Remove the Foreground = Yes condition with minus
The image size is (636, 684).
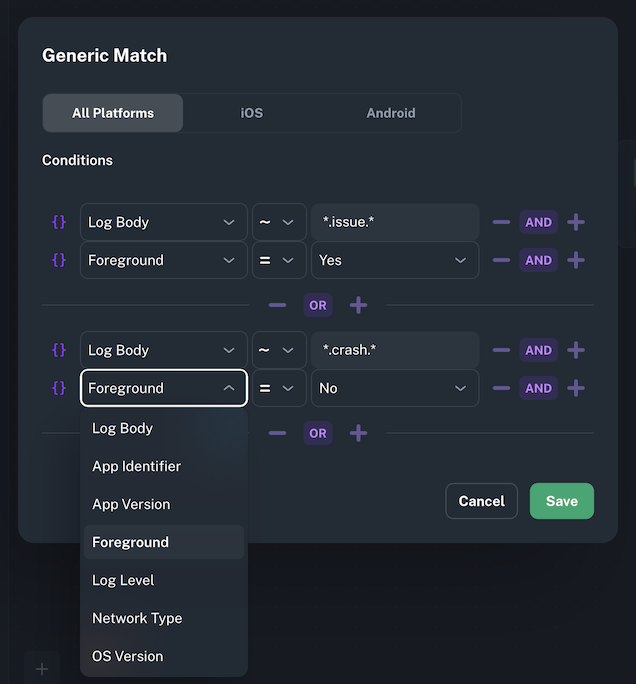(x=502, y=260)
